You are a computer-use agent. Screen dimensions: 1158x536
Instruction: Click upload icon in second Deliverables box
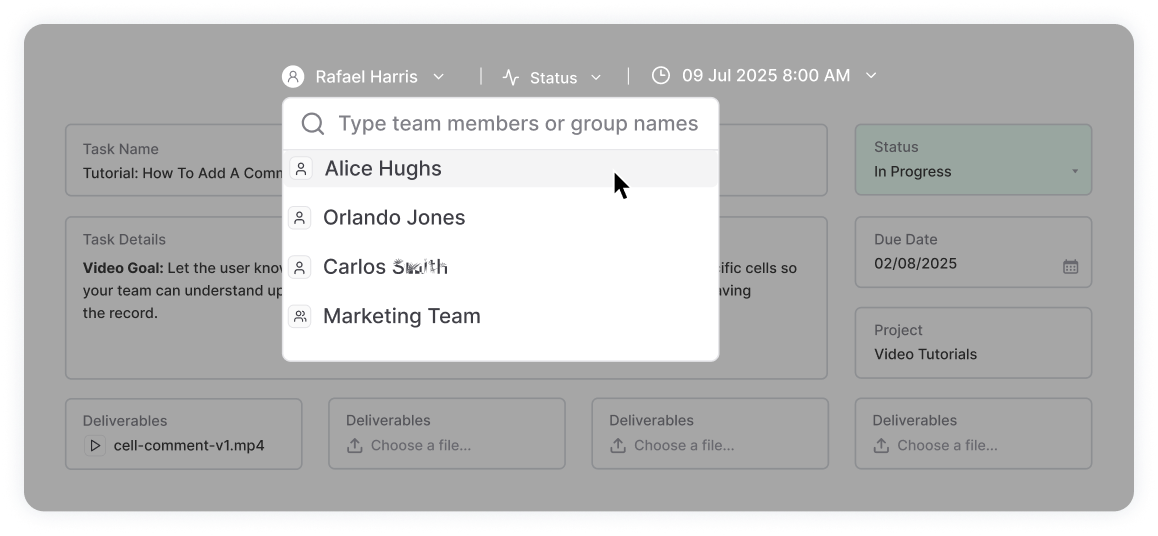point(355,446)
